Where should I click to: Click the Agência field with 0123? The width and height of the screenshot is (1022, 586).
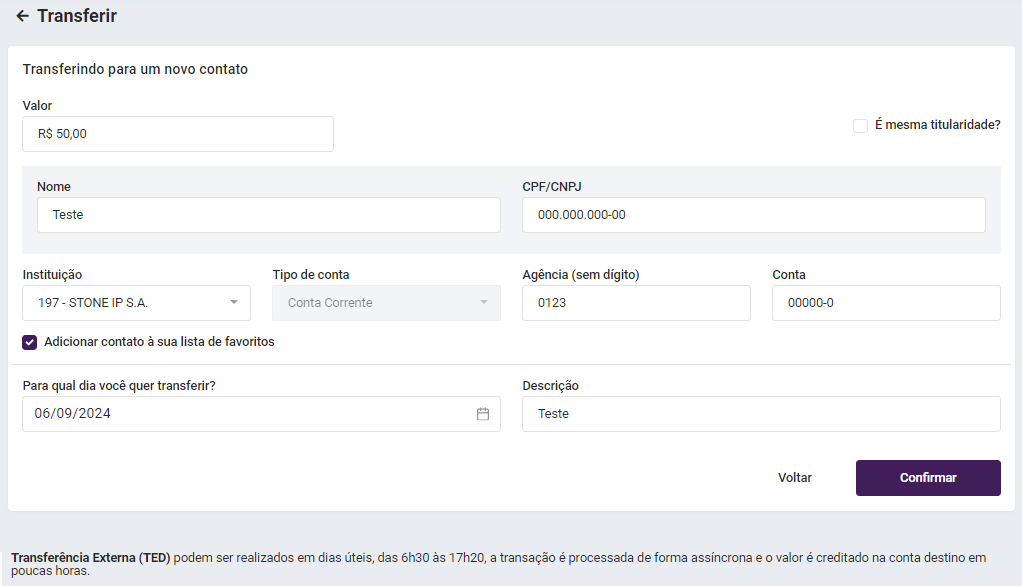(635, 303)
